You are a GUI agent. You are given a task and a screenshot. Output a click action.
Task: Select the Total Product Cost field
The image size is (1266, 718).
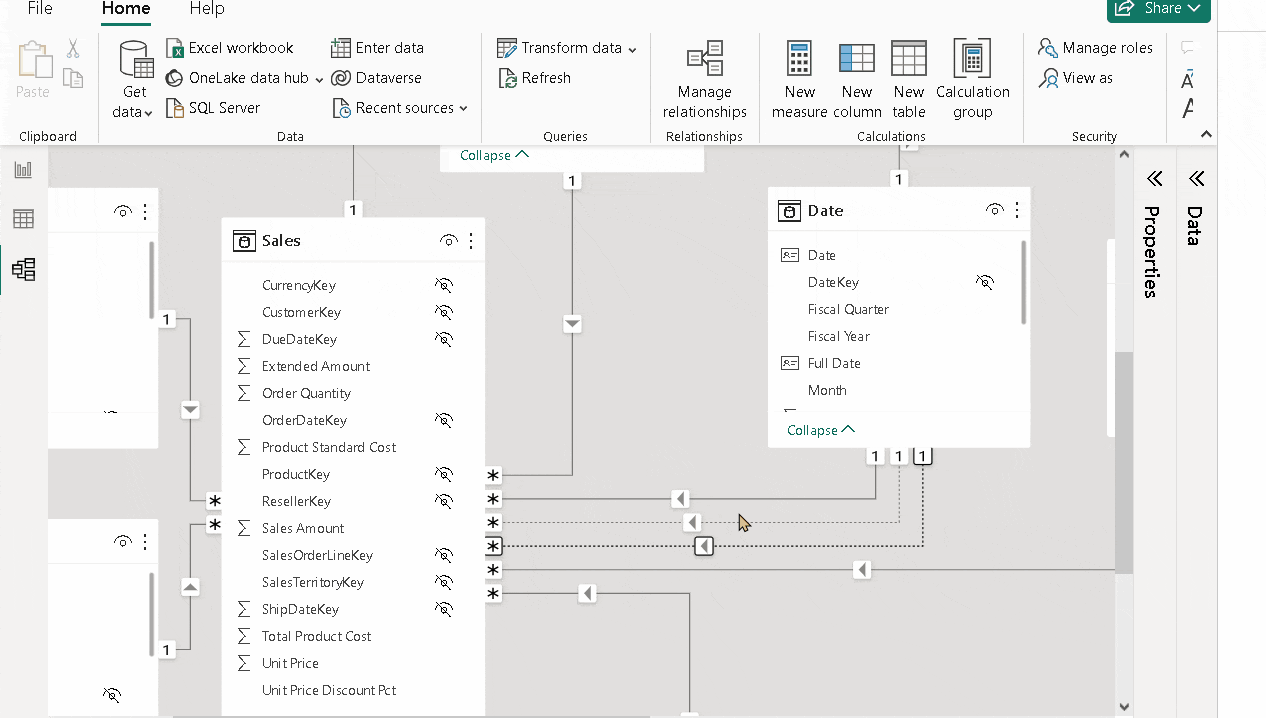click(x=316, y=636)
